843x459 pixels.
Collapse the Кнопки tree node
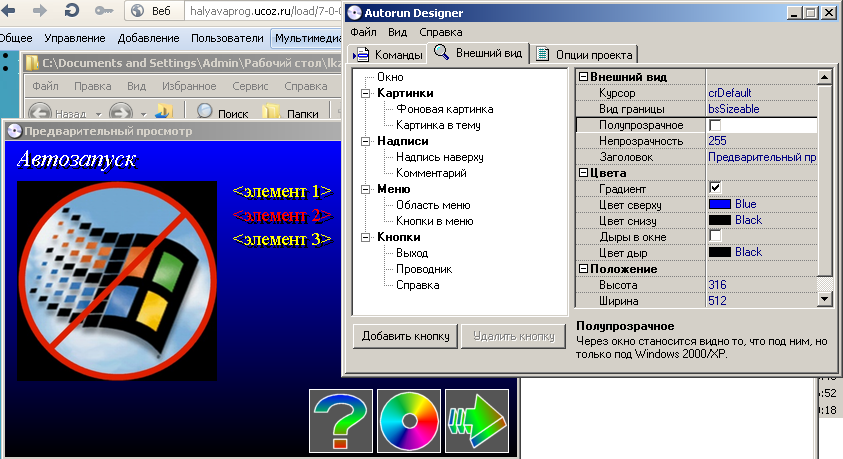pyautogui.click(x=366, y=237)
